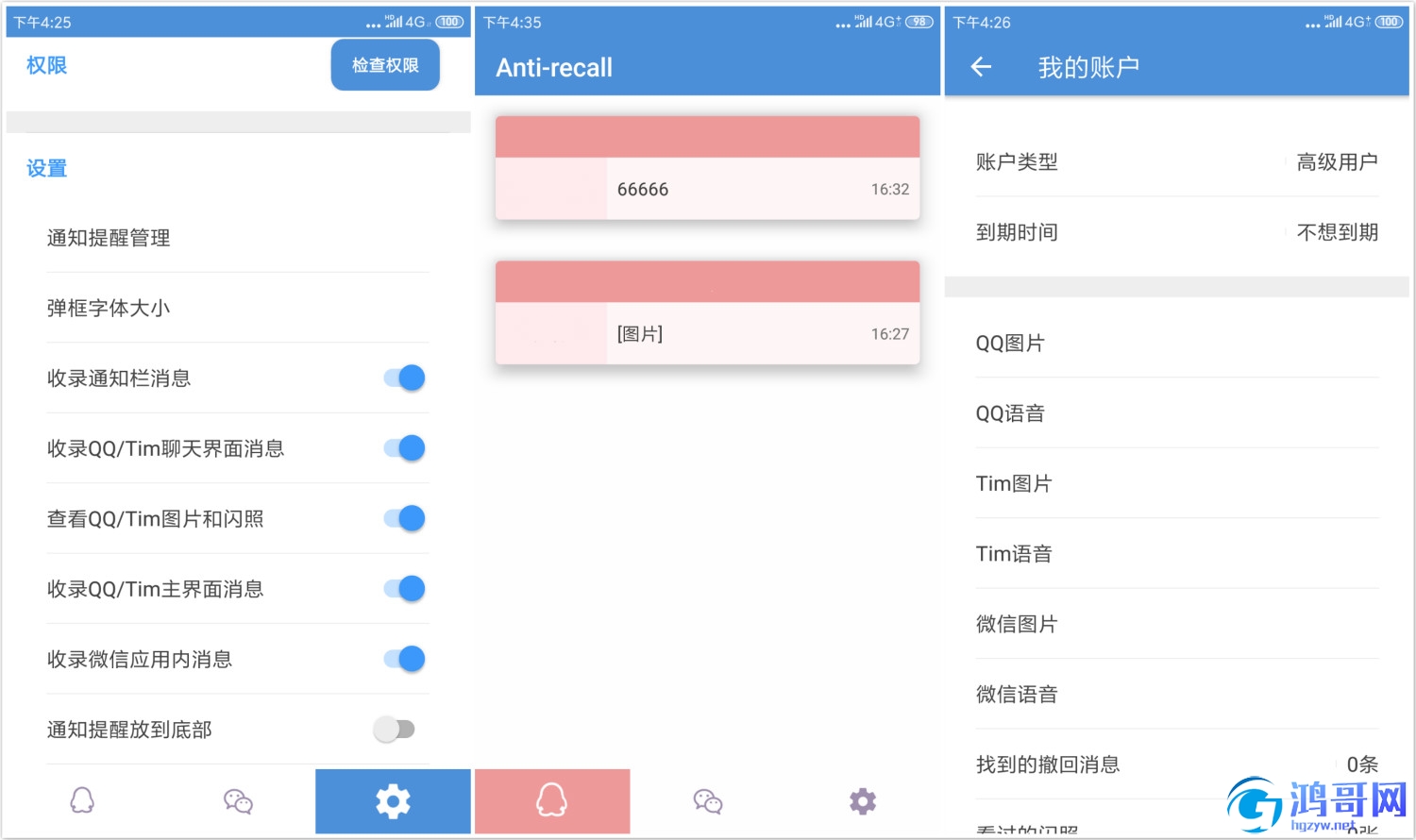Viewport: 1416px width, 840px height.
Task: Open gear settings tab in Anti-recall screen
Action: (x=863, y=801)
